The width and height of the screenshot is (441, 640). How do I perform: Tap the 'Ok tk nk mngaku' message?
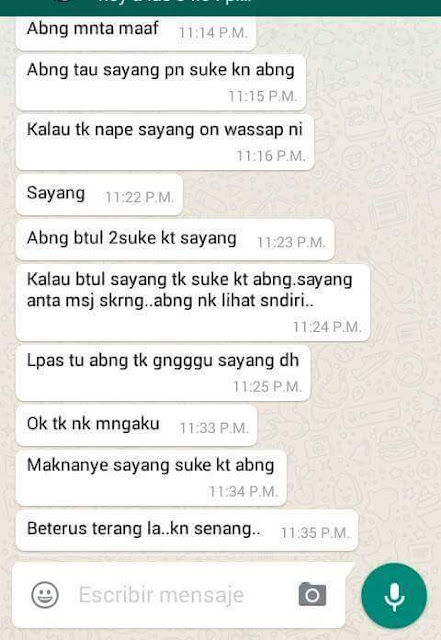click(136, 426)
